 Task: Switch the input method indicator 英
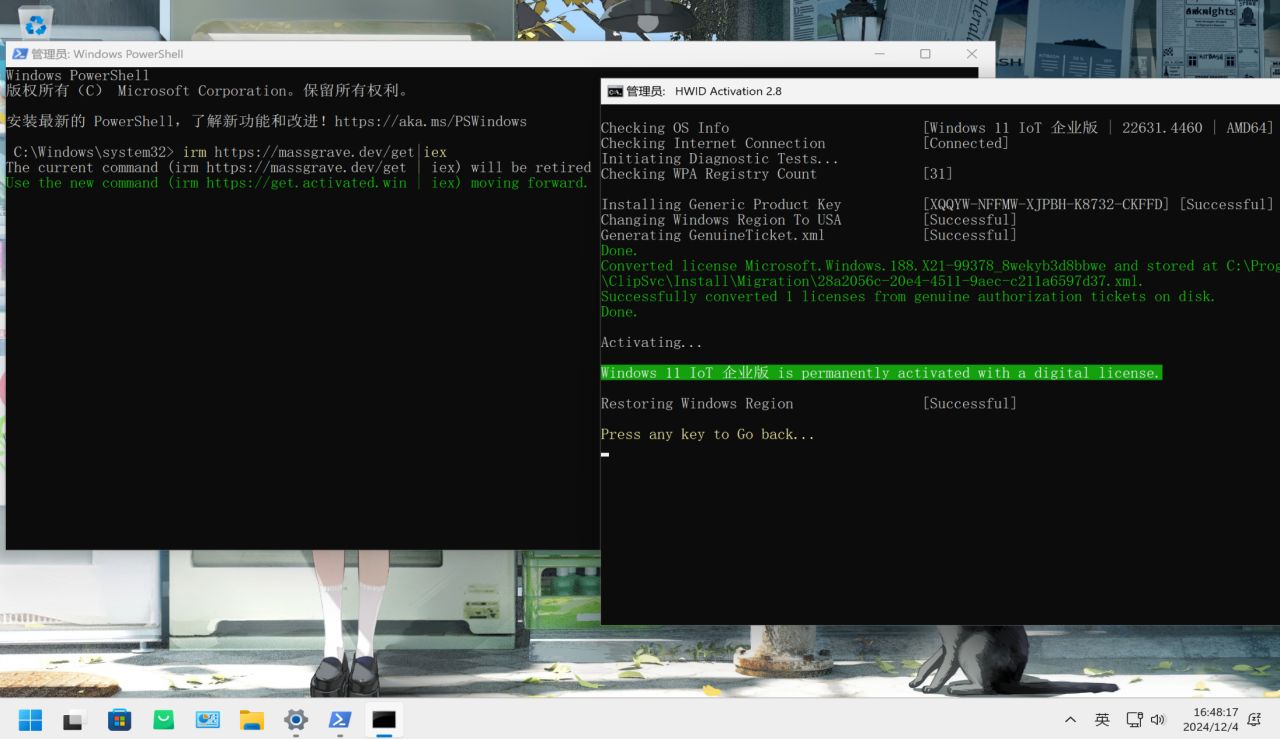tap(1102, 719)
